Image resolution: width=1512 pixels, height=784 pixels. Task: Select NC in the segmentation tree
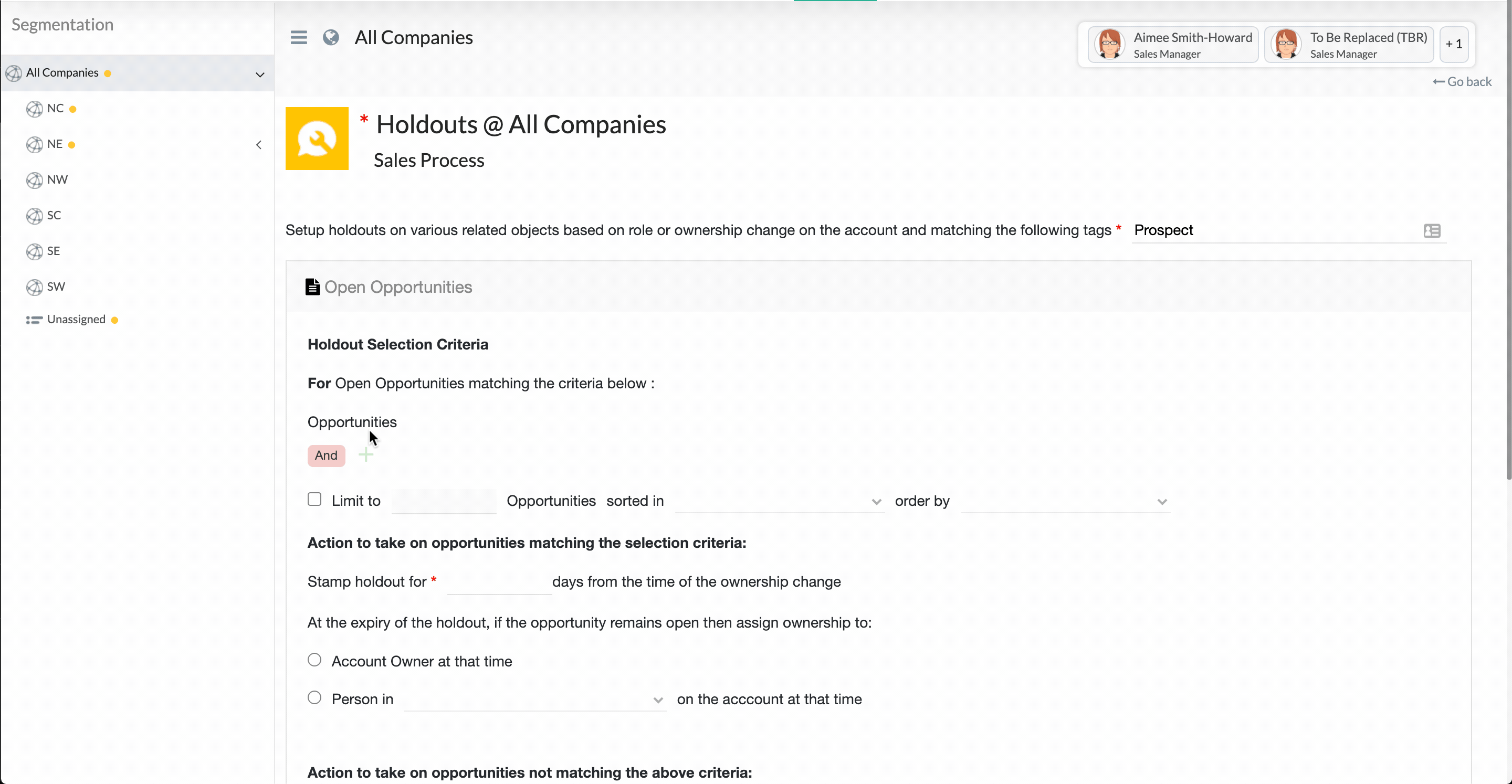(x=55, y=109)
